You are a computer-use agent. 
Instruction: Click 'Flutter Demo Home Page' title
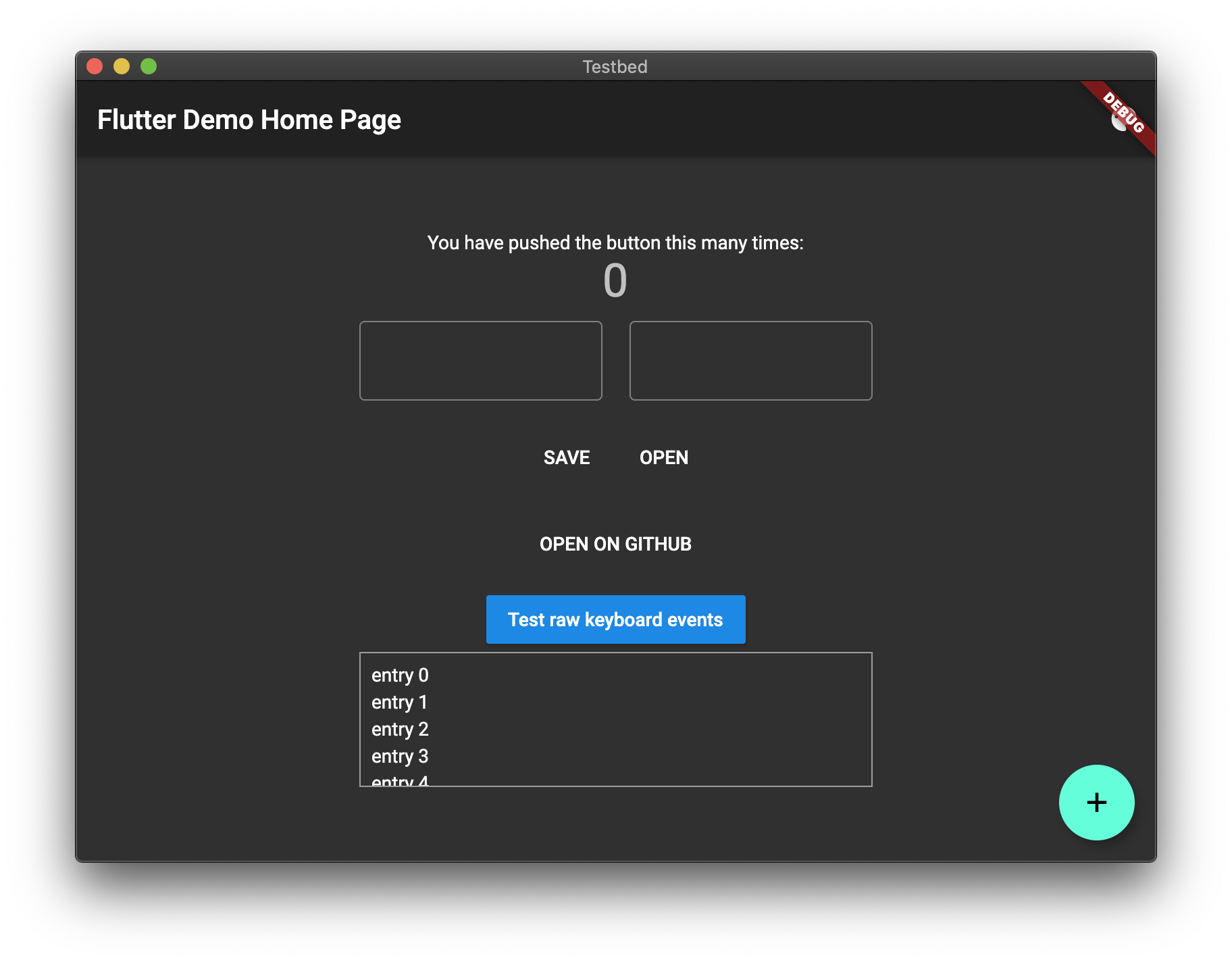click(x=249, y=120)
